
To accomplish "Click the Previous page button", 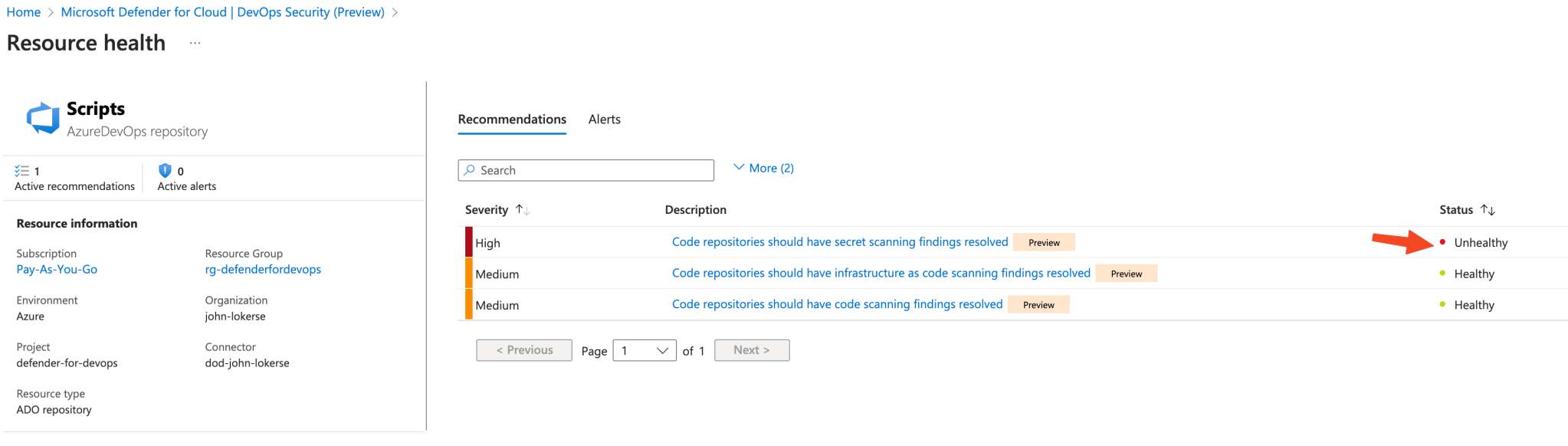I will coord(524,350).
